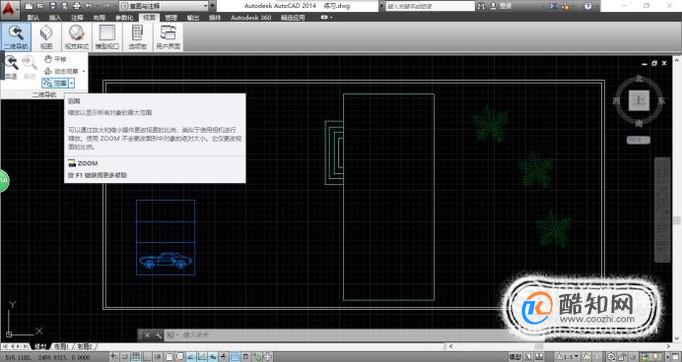Select the 布局1 layout tab
Screen dimensions: 682x362
click(x=60, y=346)
